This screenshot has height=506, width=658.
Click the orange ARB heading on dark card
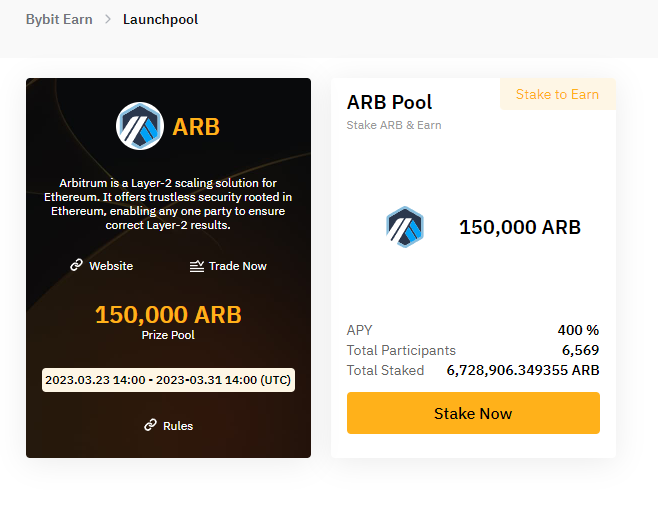(x=196, y=127)
